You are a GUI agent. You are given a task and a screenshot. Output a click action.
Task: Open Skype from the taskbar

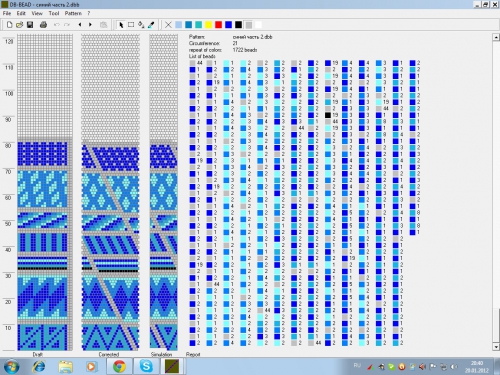coord(146,366)
